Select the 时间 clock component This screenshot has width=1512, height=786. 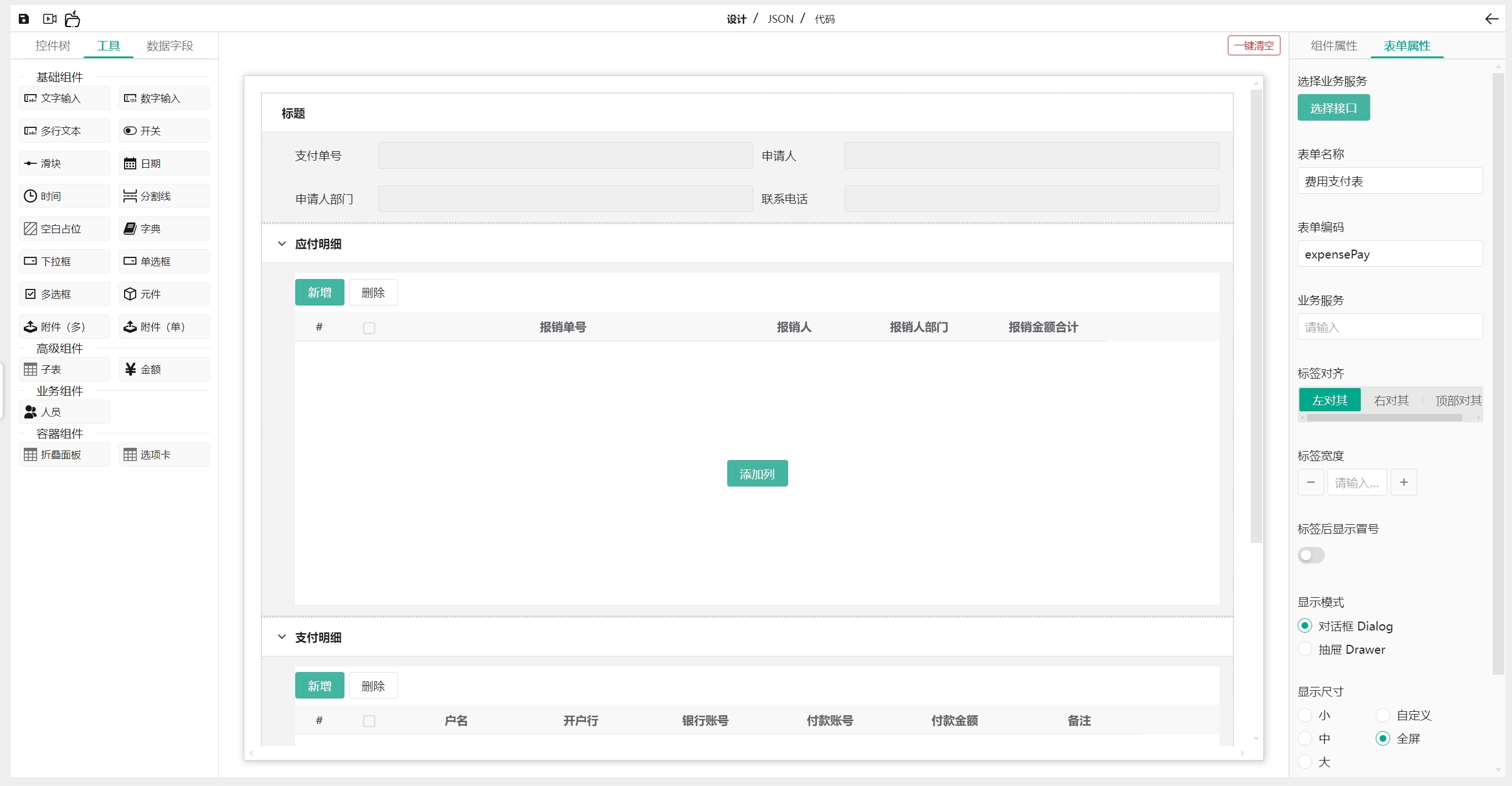64,196
